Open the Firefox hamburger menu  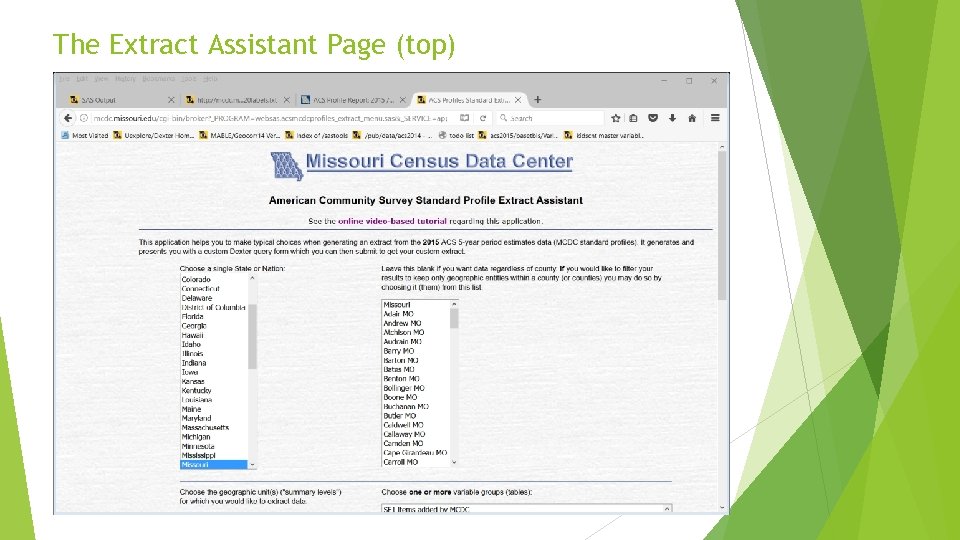click(714, 118)
